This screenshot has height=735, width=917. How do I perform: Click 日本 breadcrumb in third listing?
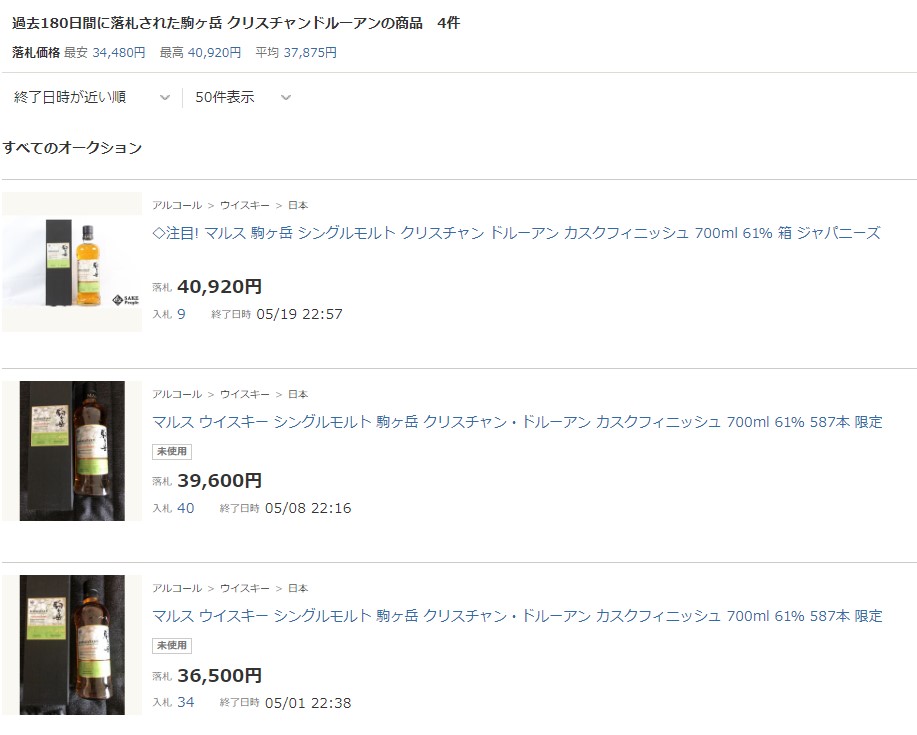(298, 588)
